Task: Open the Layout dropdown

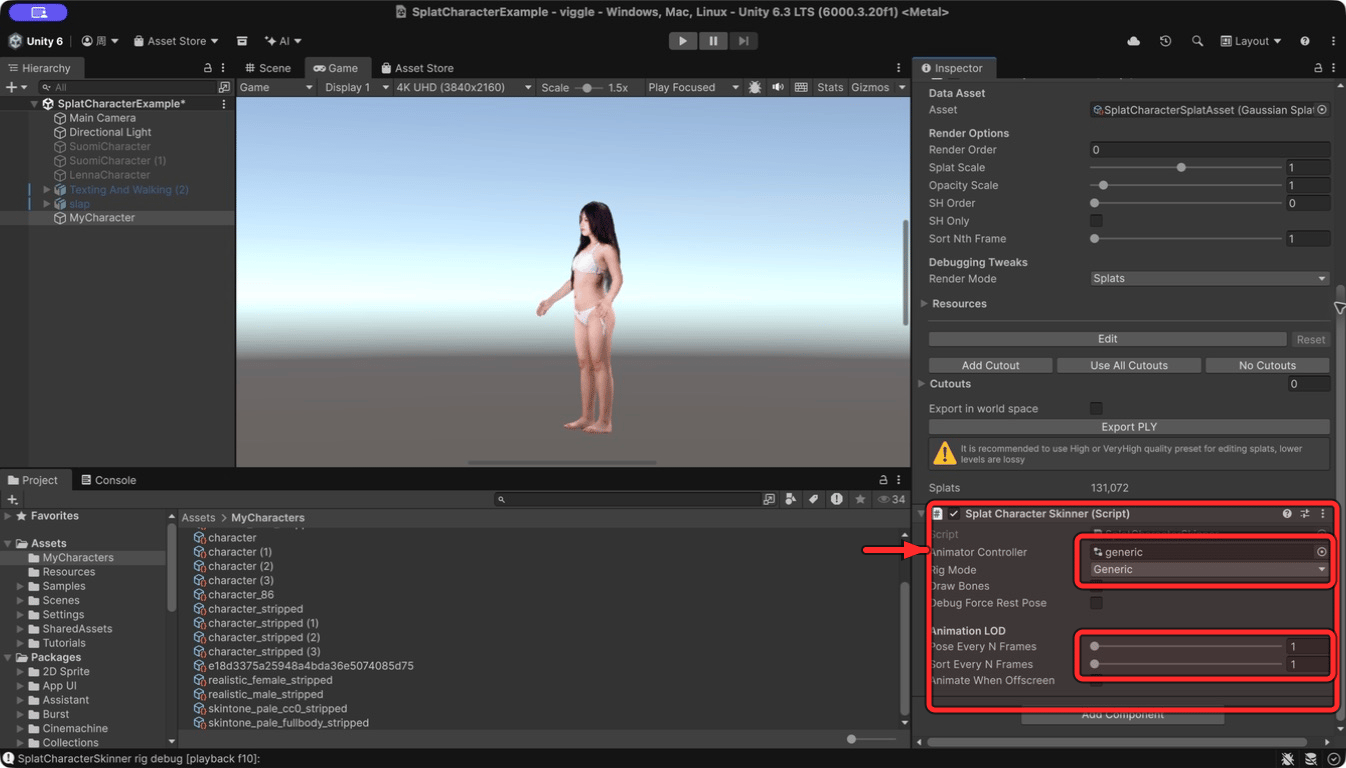Action: (1251, 41)
